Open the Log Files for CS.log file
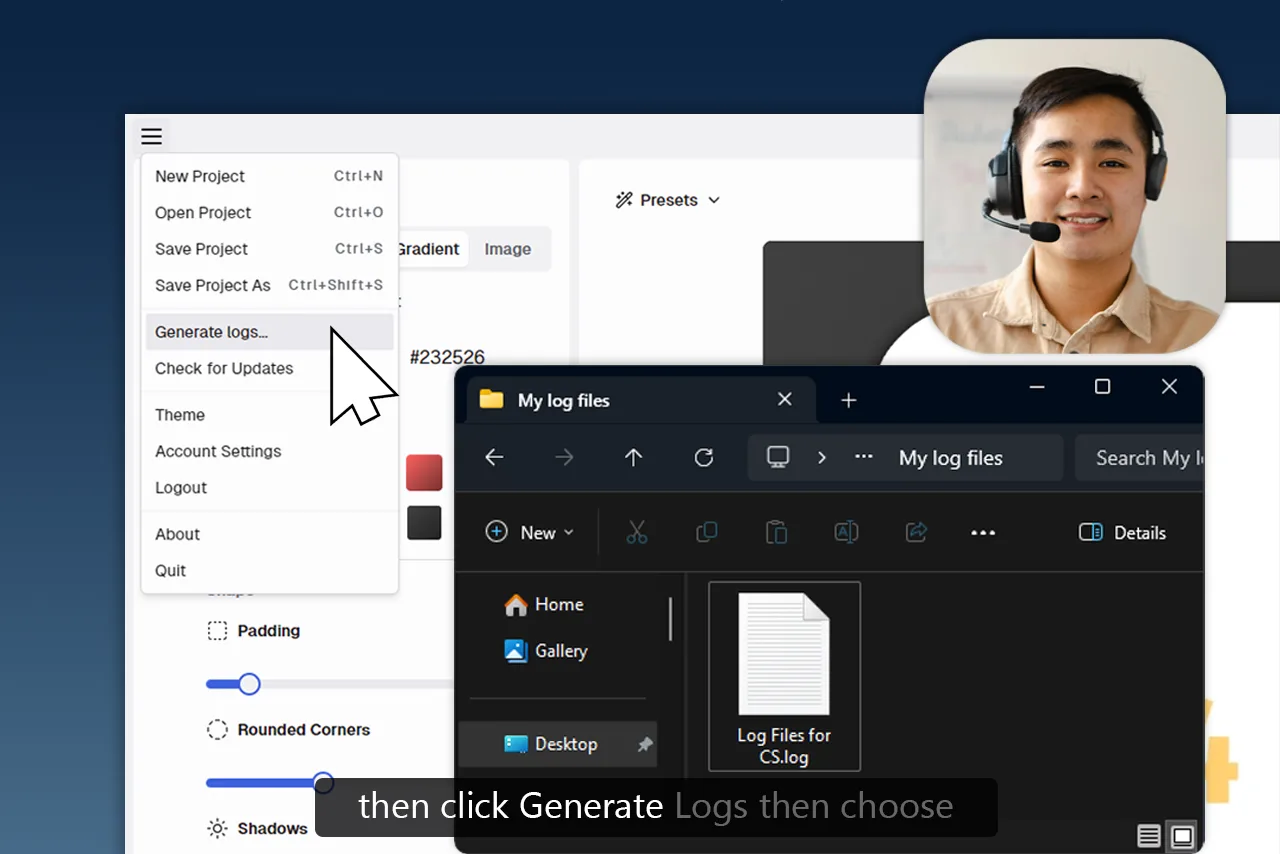This screenshot has height=854, width=1280. click(784, 676)
